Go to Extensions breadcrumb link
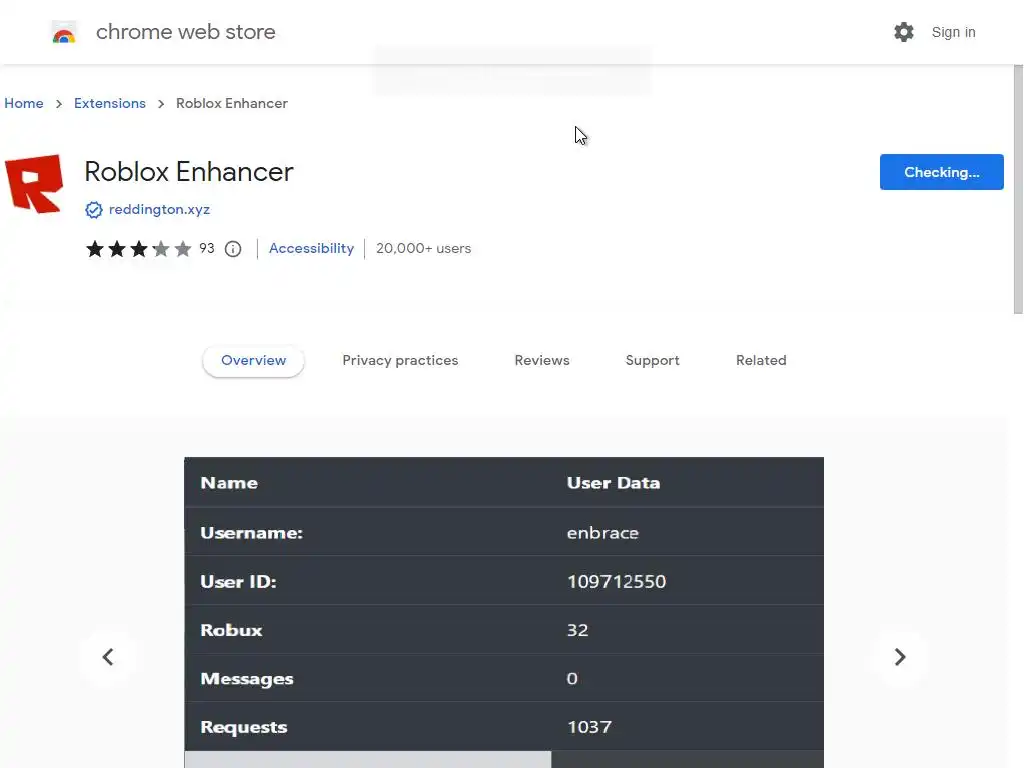Image resolution: width=1024 pixels, height=768 pixels. [110, 103]
